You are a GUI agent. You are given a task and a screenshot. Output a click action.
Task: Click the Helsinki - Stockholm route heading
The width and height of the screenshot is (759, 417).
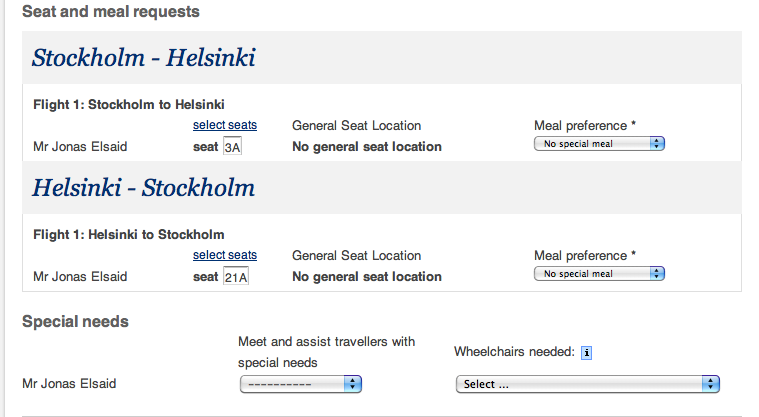pyautogui.click(x=144, y=188)
